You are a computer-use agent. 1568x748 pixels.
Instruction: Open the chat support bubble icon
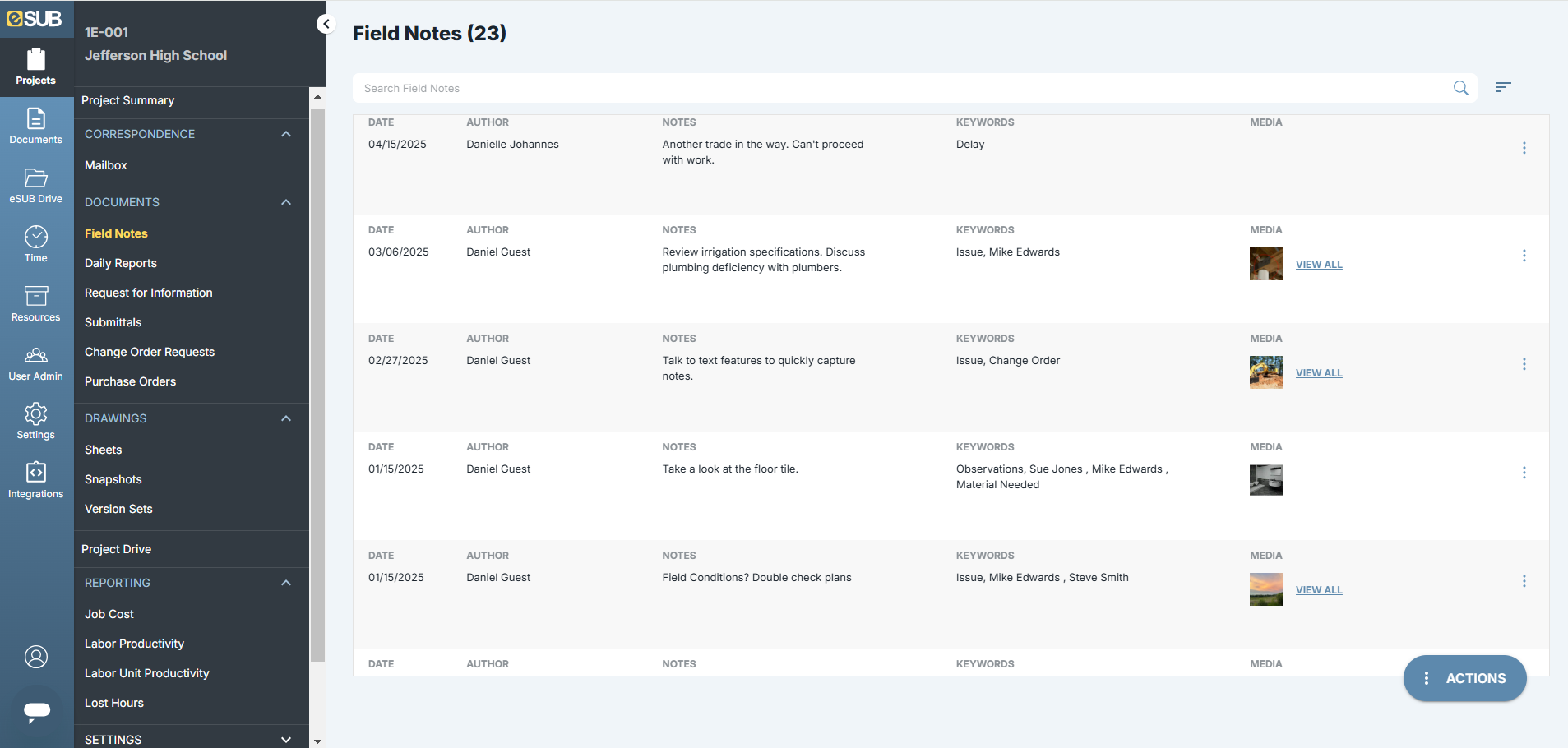(36, 710)
